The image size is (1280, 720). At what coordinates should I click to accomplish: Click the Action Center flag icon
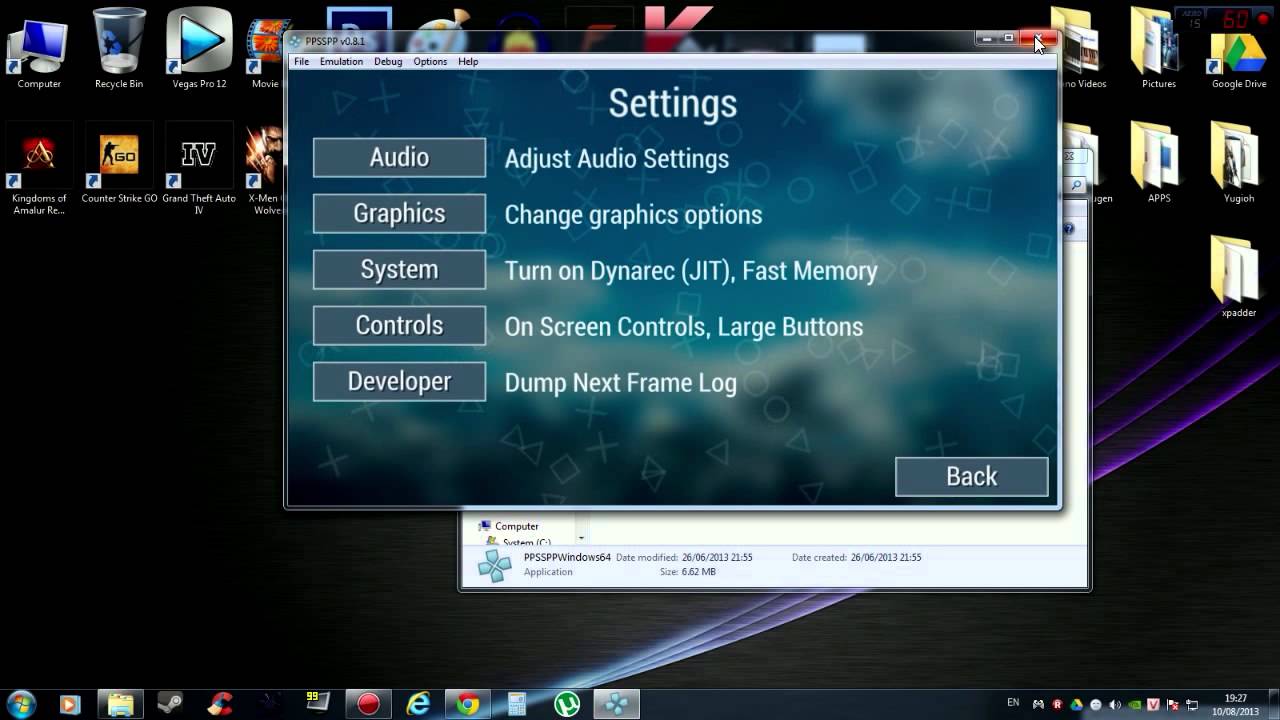(1173, 704)
